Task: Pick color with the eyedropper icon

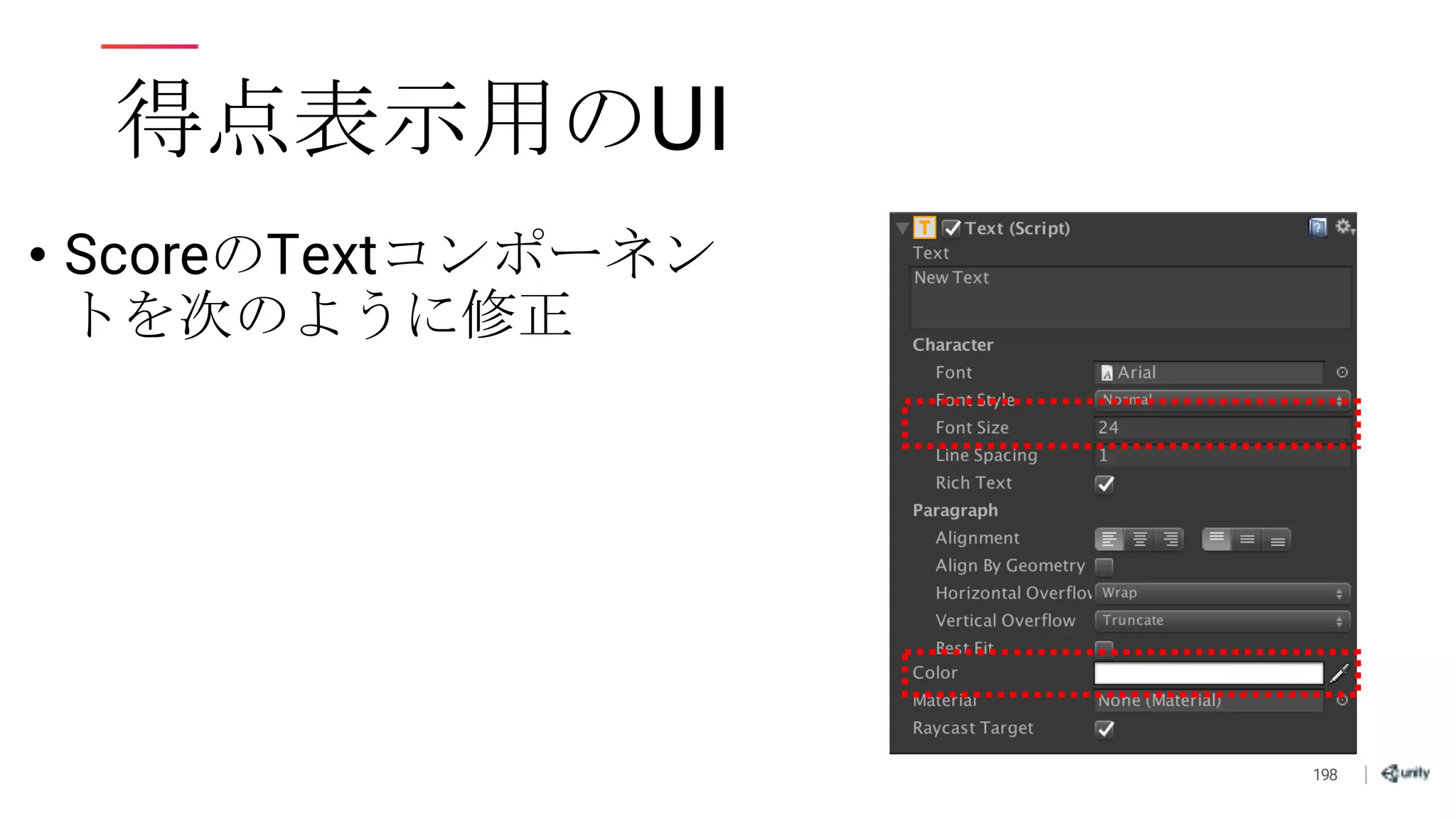Action: [1339, 673]
